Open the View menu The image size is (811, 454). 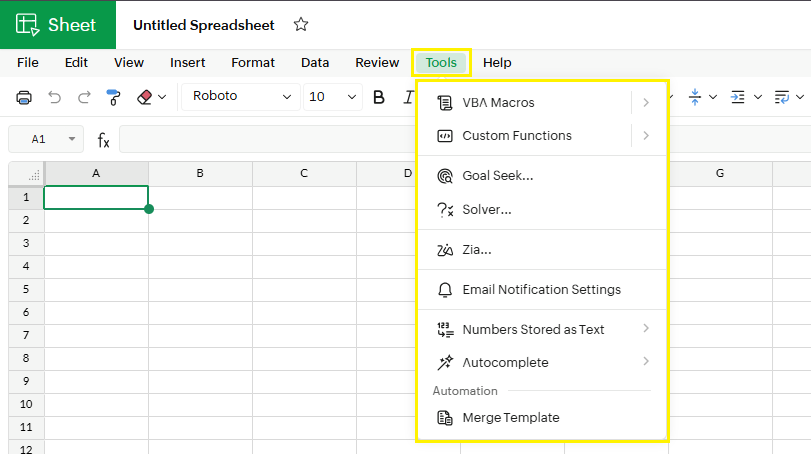point(129,63)
